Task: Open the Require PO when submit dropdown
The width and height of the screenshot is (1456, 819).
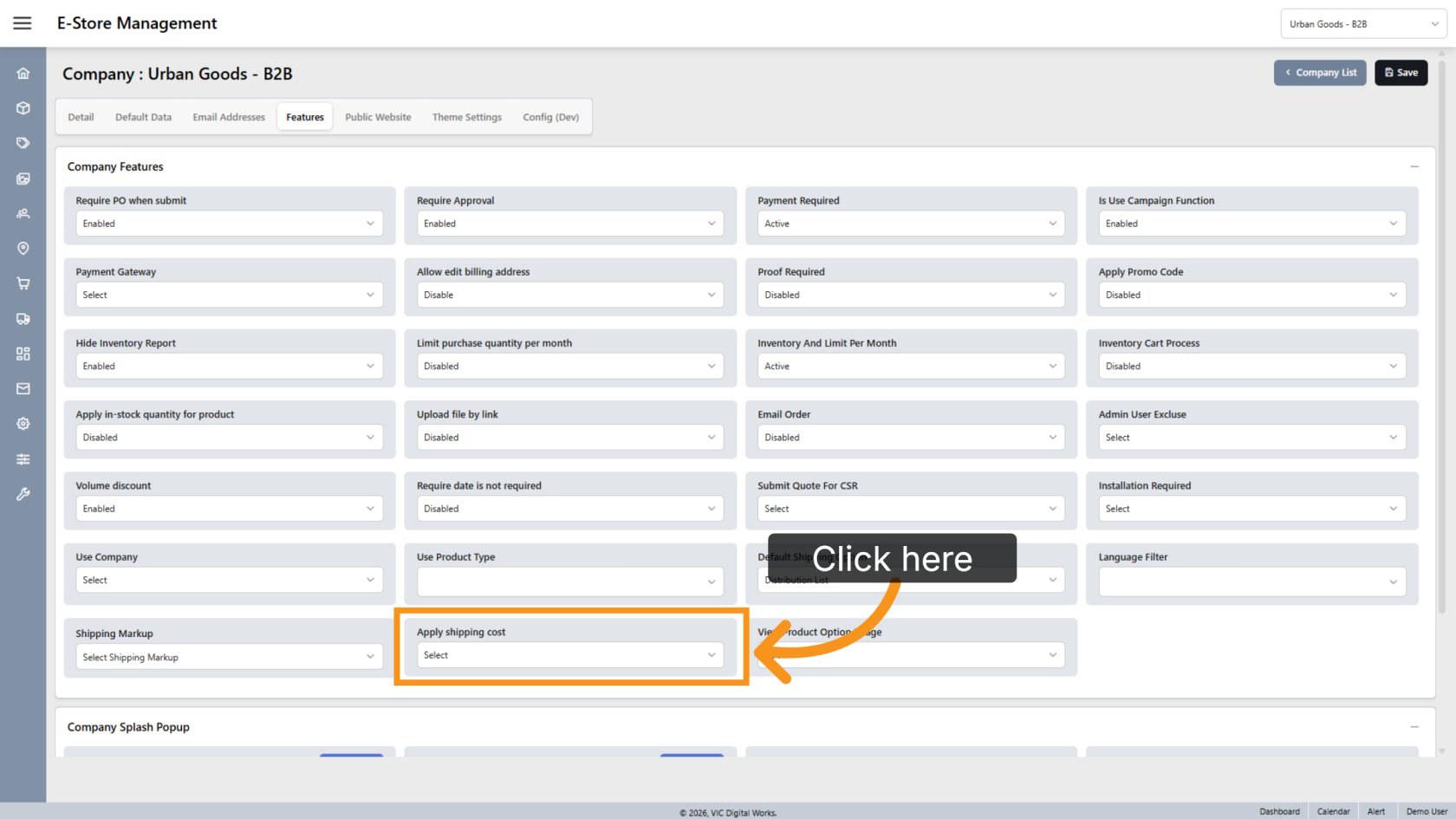Action: [230, 224]
